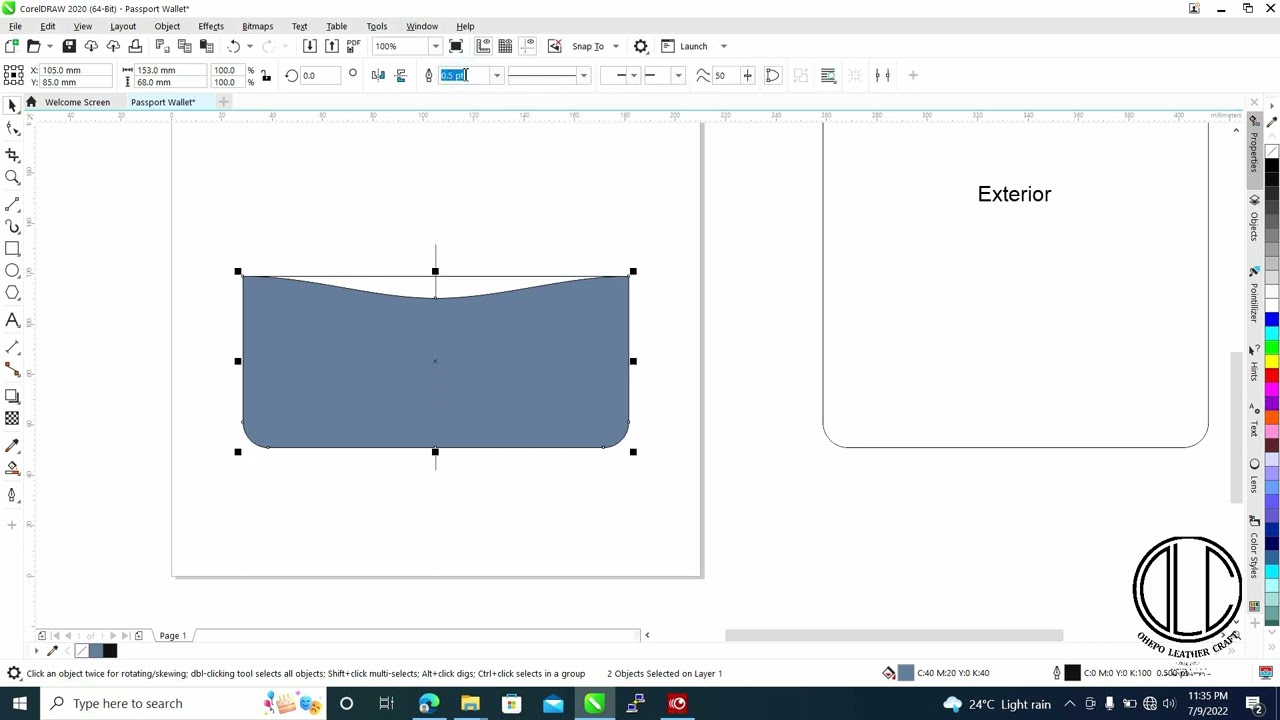Toggle Show grid button

pos(505,46)
